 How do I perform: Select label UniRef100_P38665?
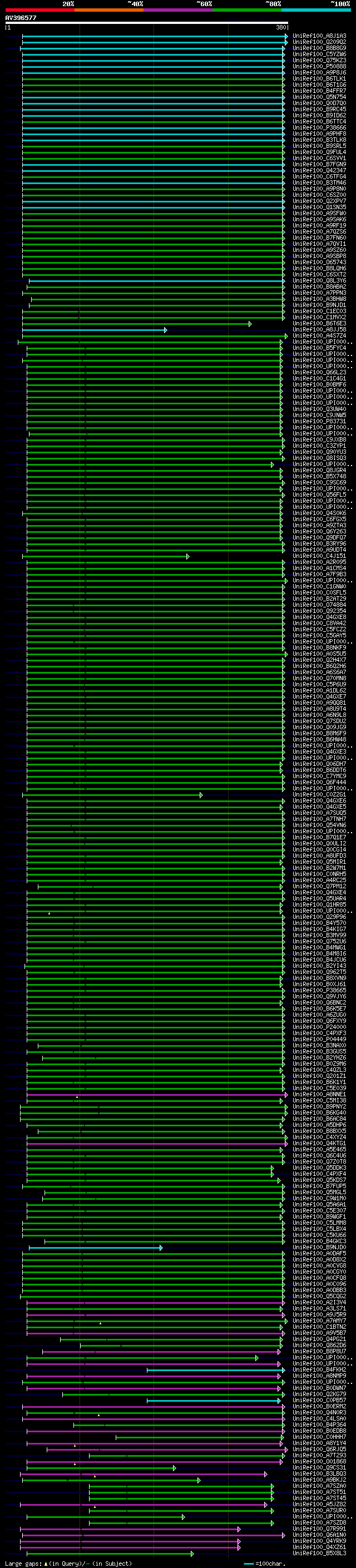click(x=319, y=990)
